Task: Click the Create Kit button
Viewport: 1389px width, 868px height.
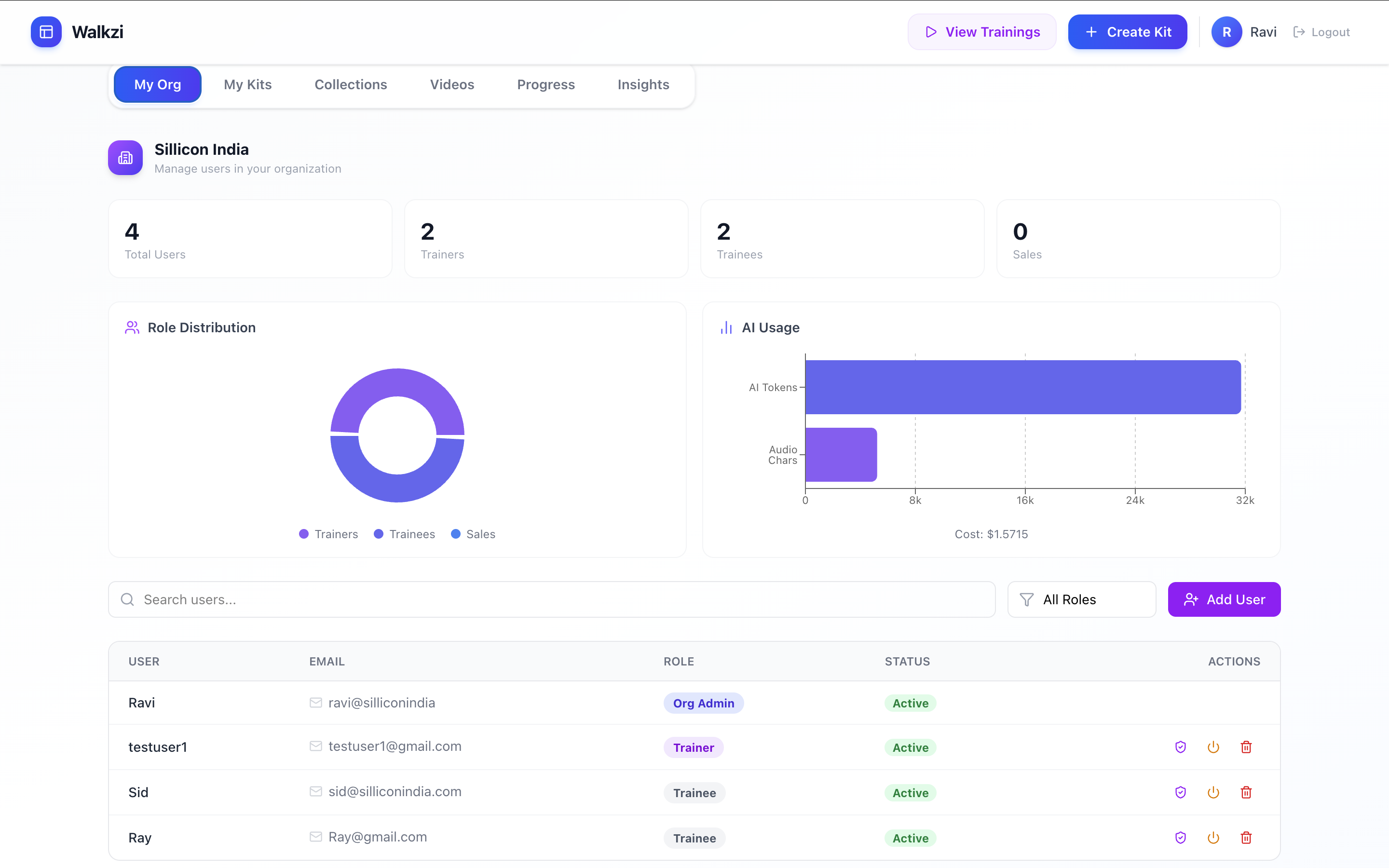Action: pos(1127,31)
